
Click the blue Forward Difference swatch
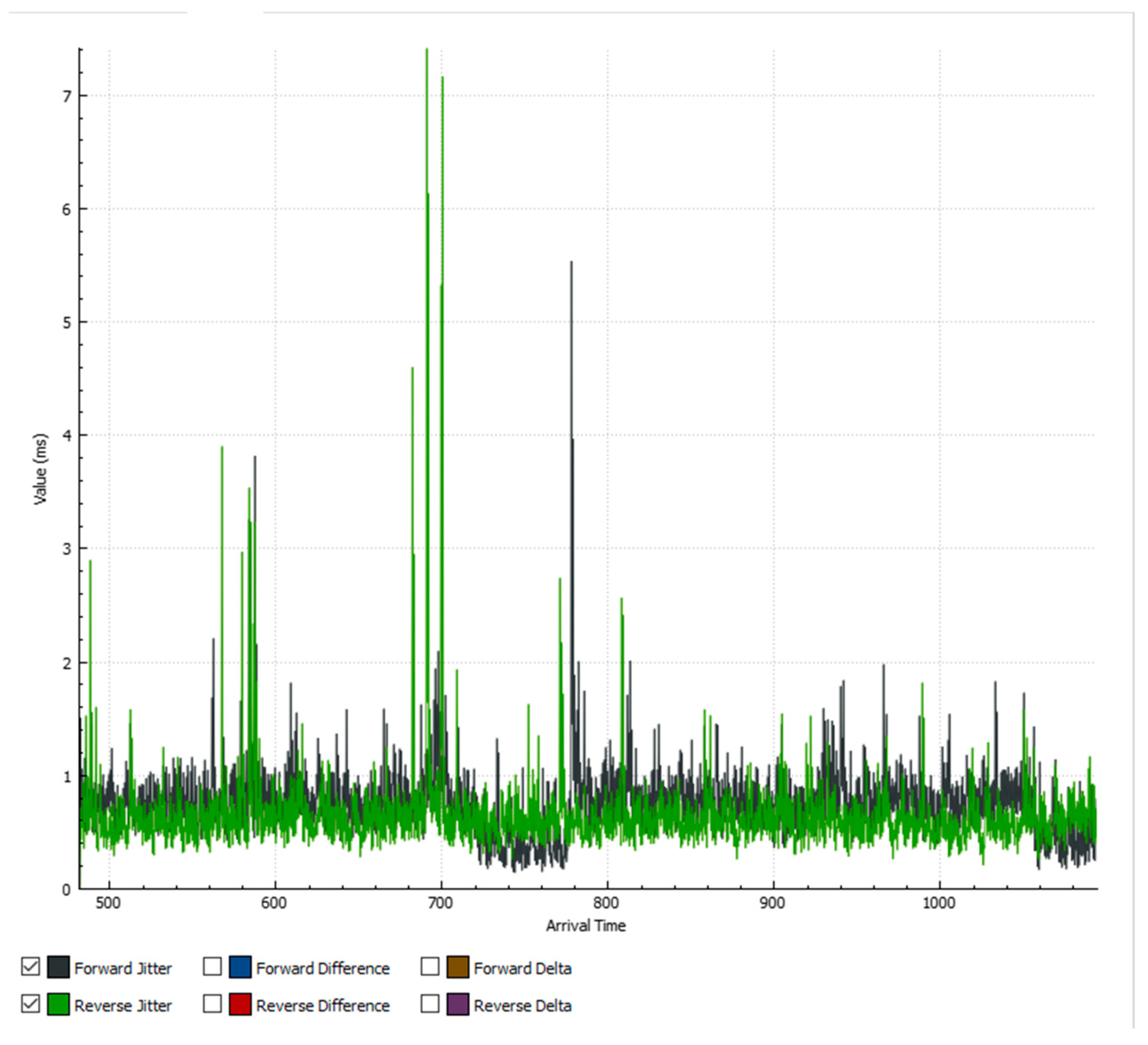point(240,968)
